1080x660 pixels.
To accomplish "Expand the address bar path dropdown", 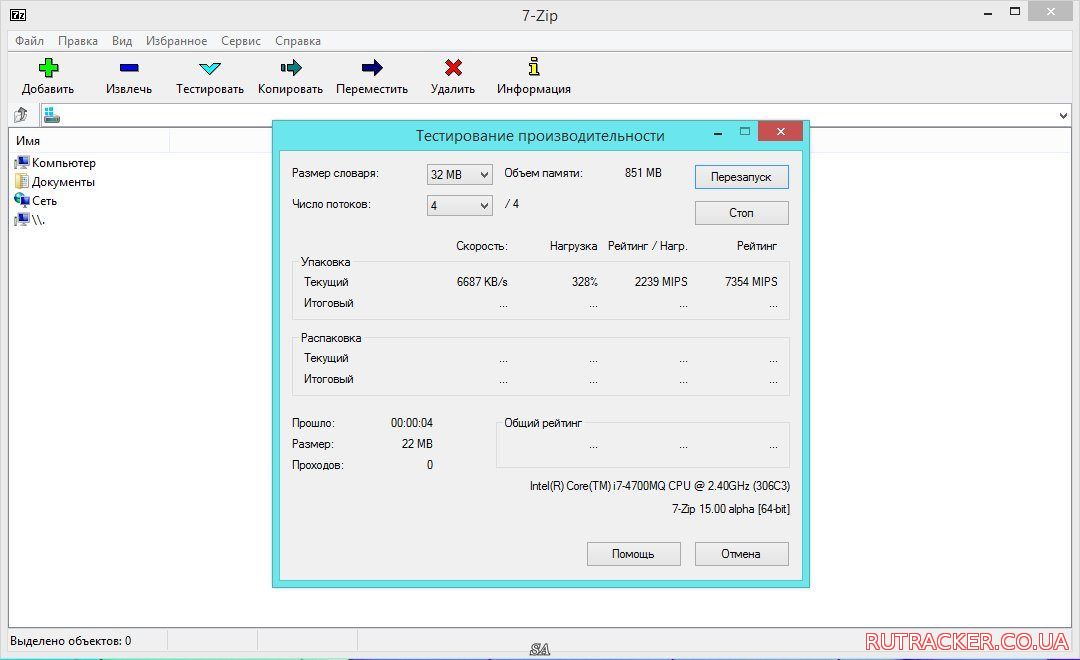I will (1063, 115).
